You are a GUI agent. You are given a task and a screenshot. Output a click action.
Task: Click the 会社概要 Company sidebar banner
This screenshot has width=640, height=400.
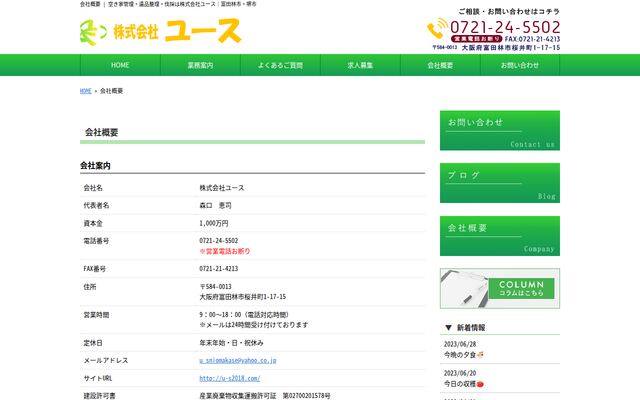tap(500, 236)
